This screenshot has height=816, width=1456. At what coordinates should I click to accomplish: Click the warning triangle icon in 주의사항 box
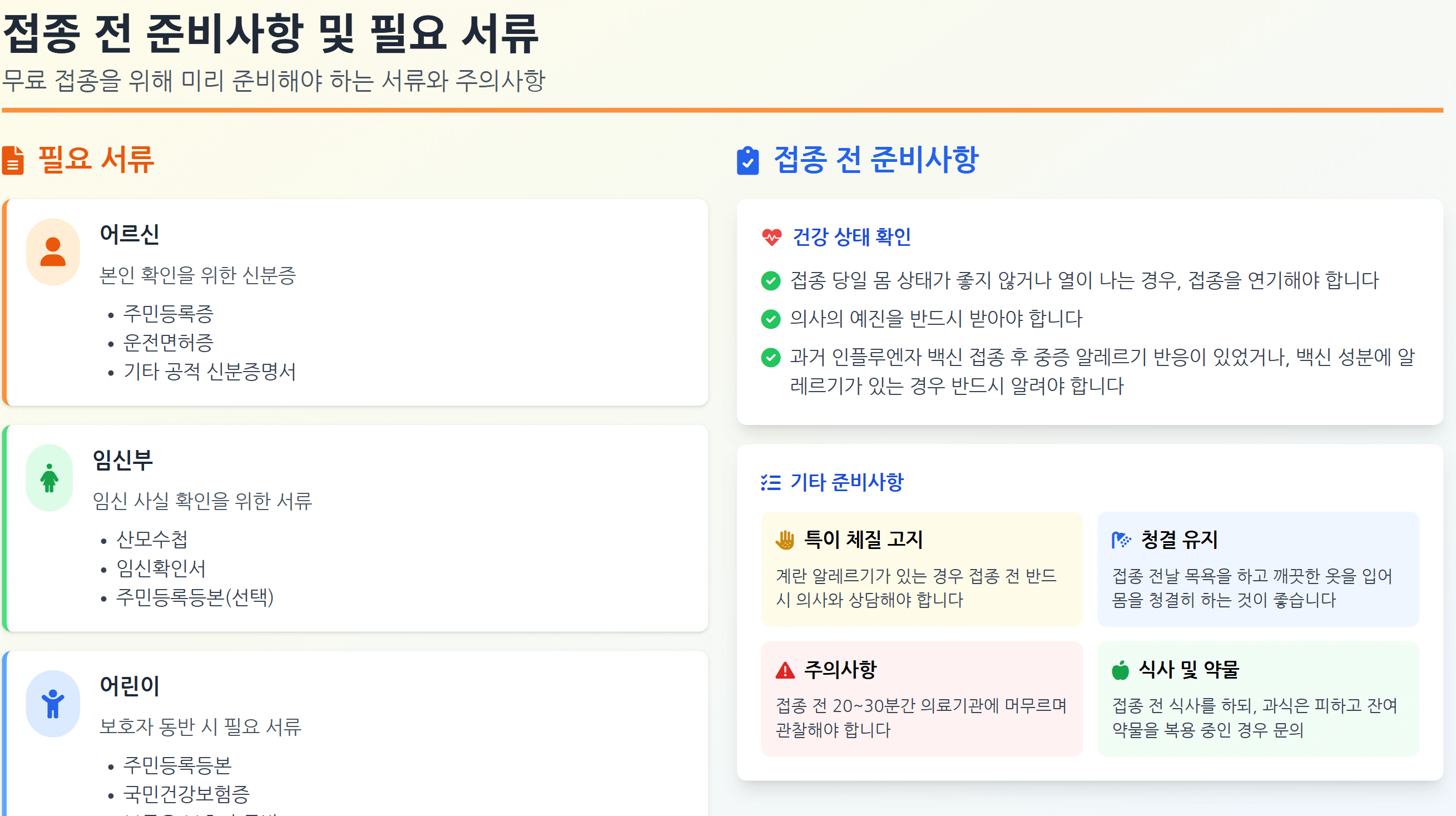[x=786, y=671]
